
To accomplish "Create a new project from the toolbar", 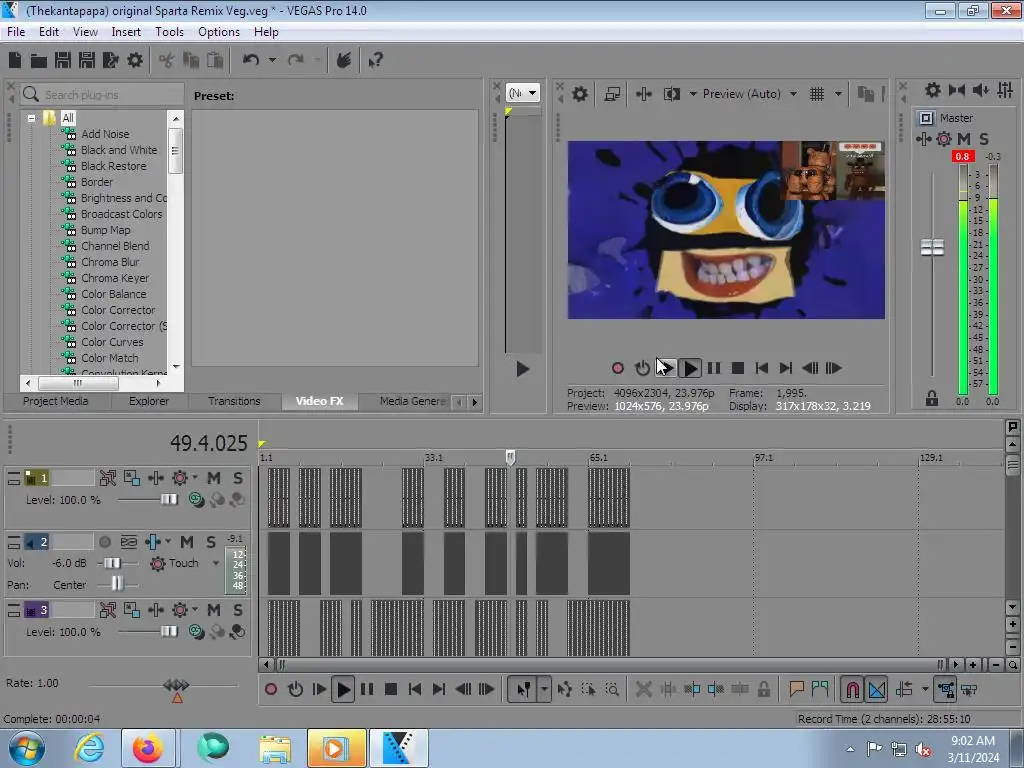I will 15,60.
